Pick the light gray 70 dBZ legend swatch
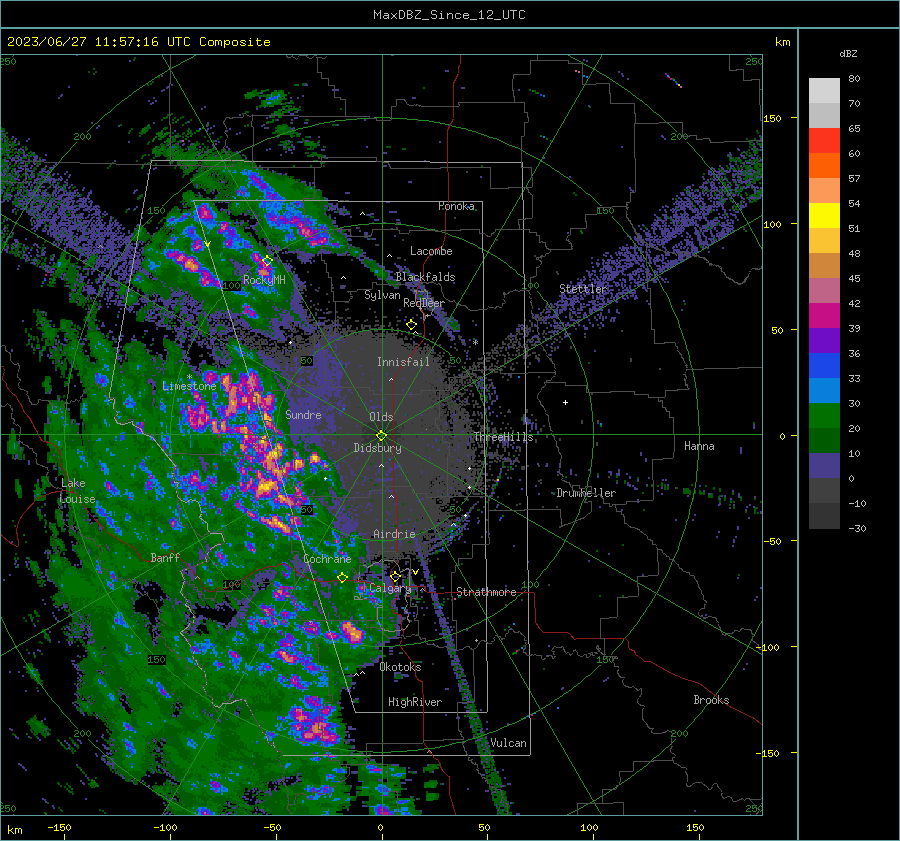Screen dimensions: 900x841 click(824, 91)
